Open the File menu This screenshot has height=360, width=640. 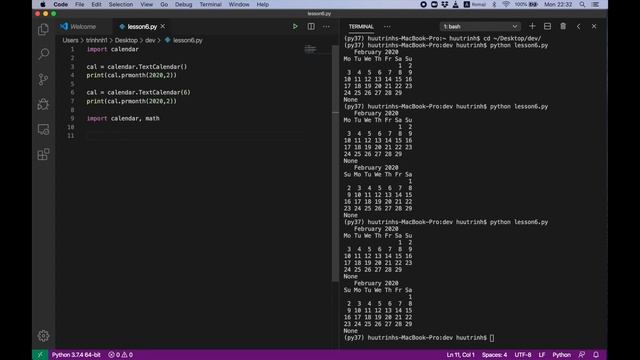pyautogui.click(x=80, y=4)
